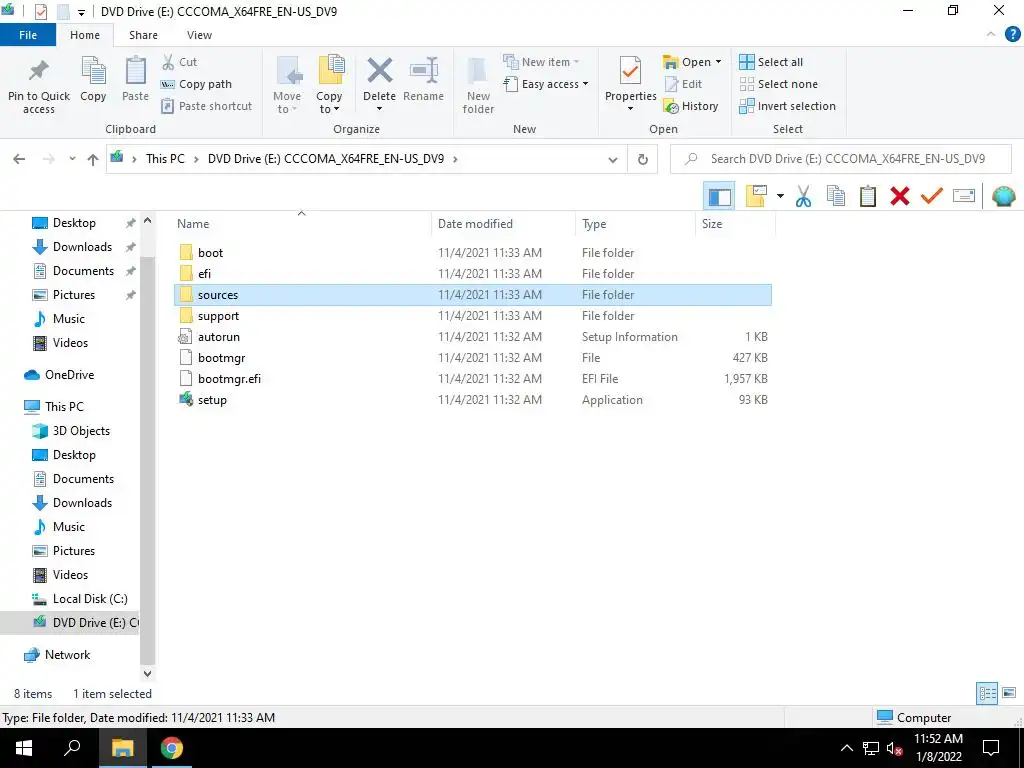Open the File menu

click(28, 35)
